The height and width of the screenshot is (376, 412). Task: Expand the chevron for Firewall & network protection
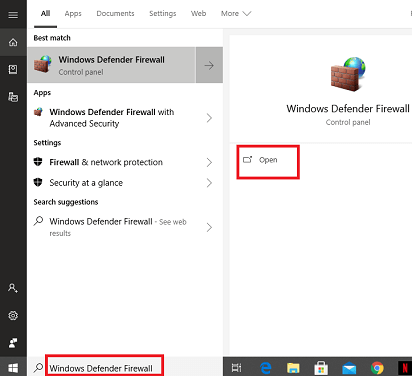tap(209, 162)
